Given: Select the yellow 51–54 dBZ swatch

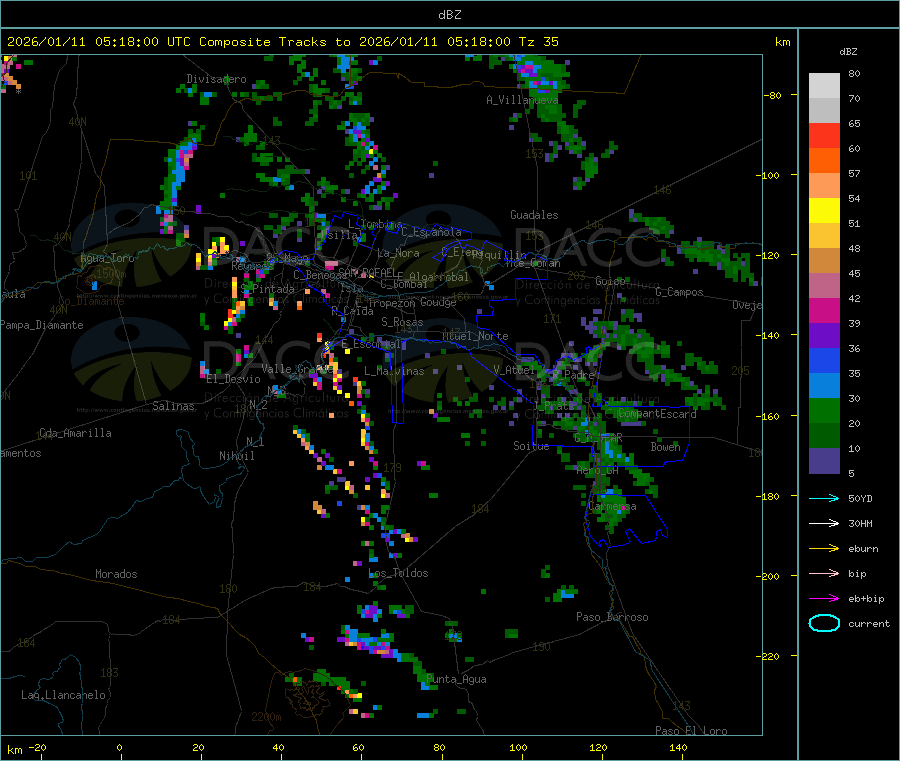Looking at the screenshot, I should click(x=824, y=211).
